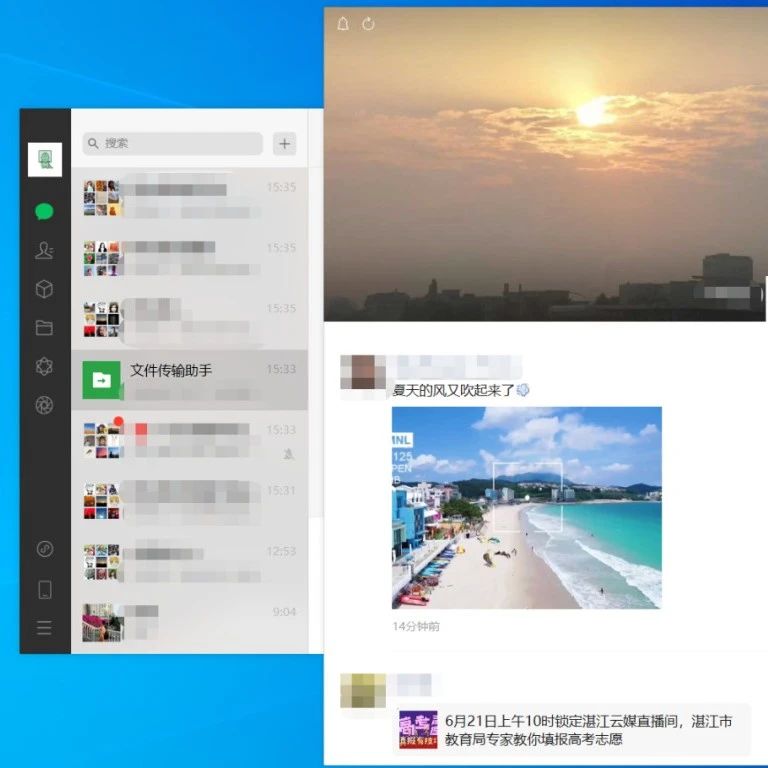Click the 14分钟前 timestamp
768x768 pixels.
click(416, 626)
